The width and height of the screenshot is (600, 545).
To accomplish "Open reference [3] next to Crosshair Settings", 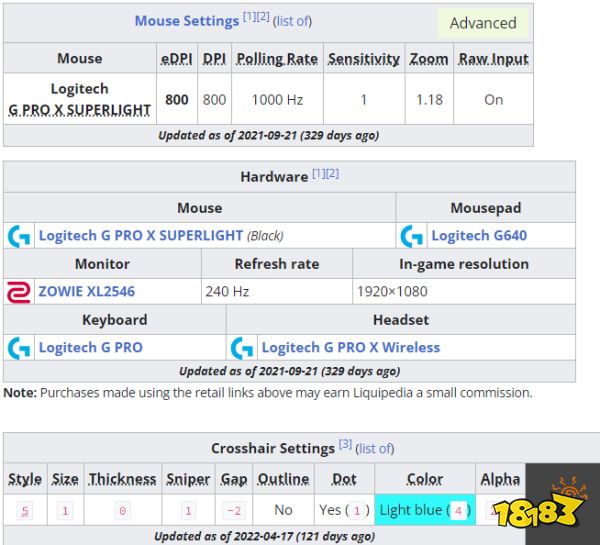I will pos(345,444).
